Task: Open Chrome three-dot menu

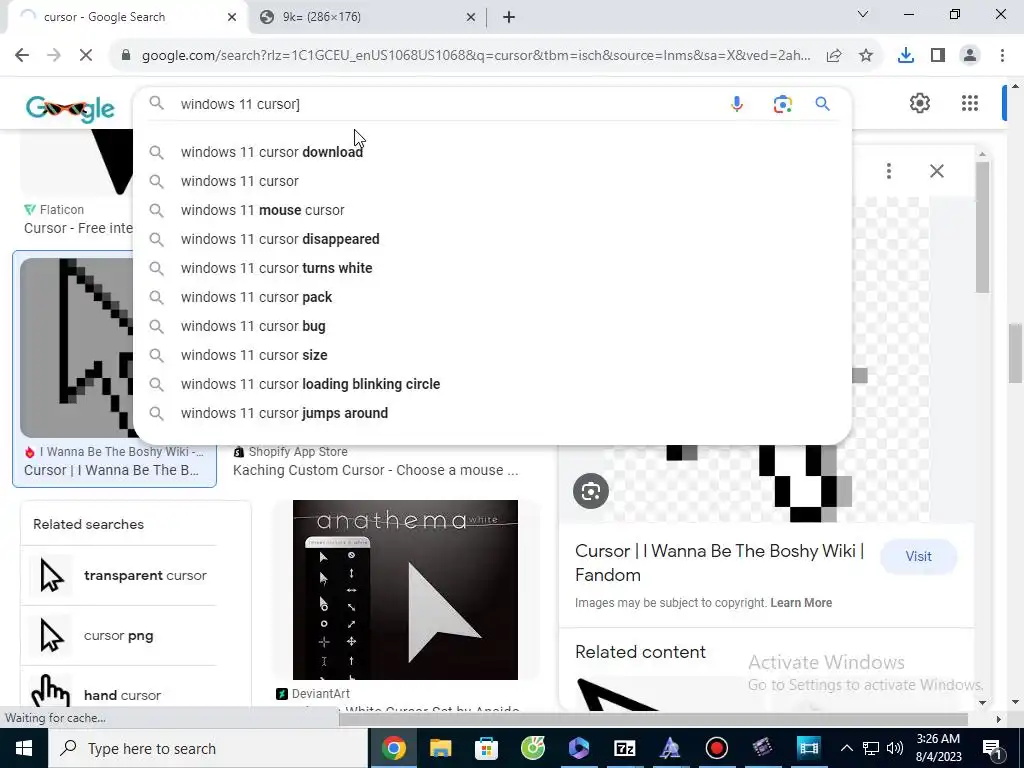Action: click(1002, 56)
